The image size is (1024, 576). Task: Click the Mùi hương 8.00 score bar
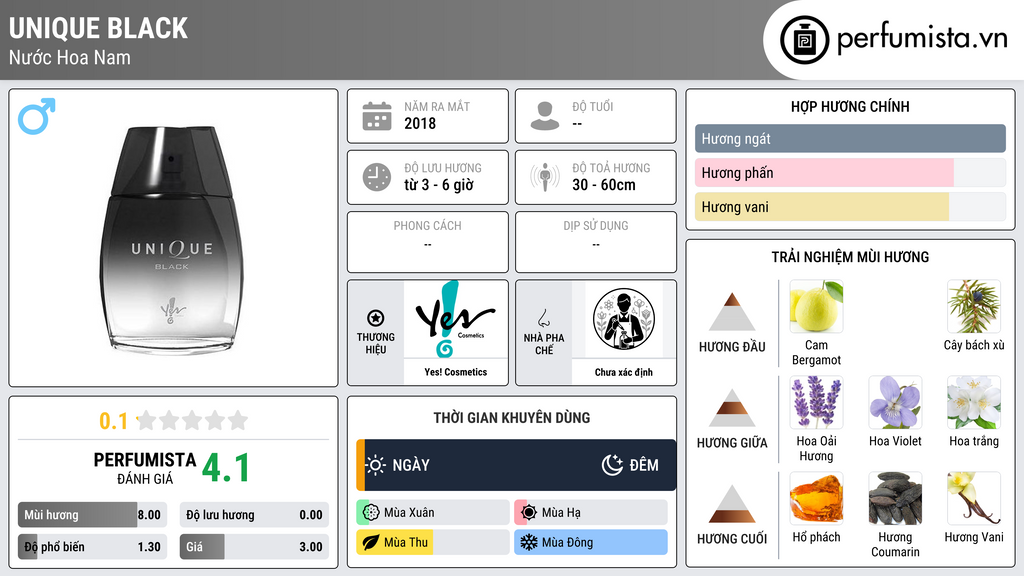[x=92, y=515]
